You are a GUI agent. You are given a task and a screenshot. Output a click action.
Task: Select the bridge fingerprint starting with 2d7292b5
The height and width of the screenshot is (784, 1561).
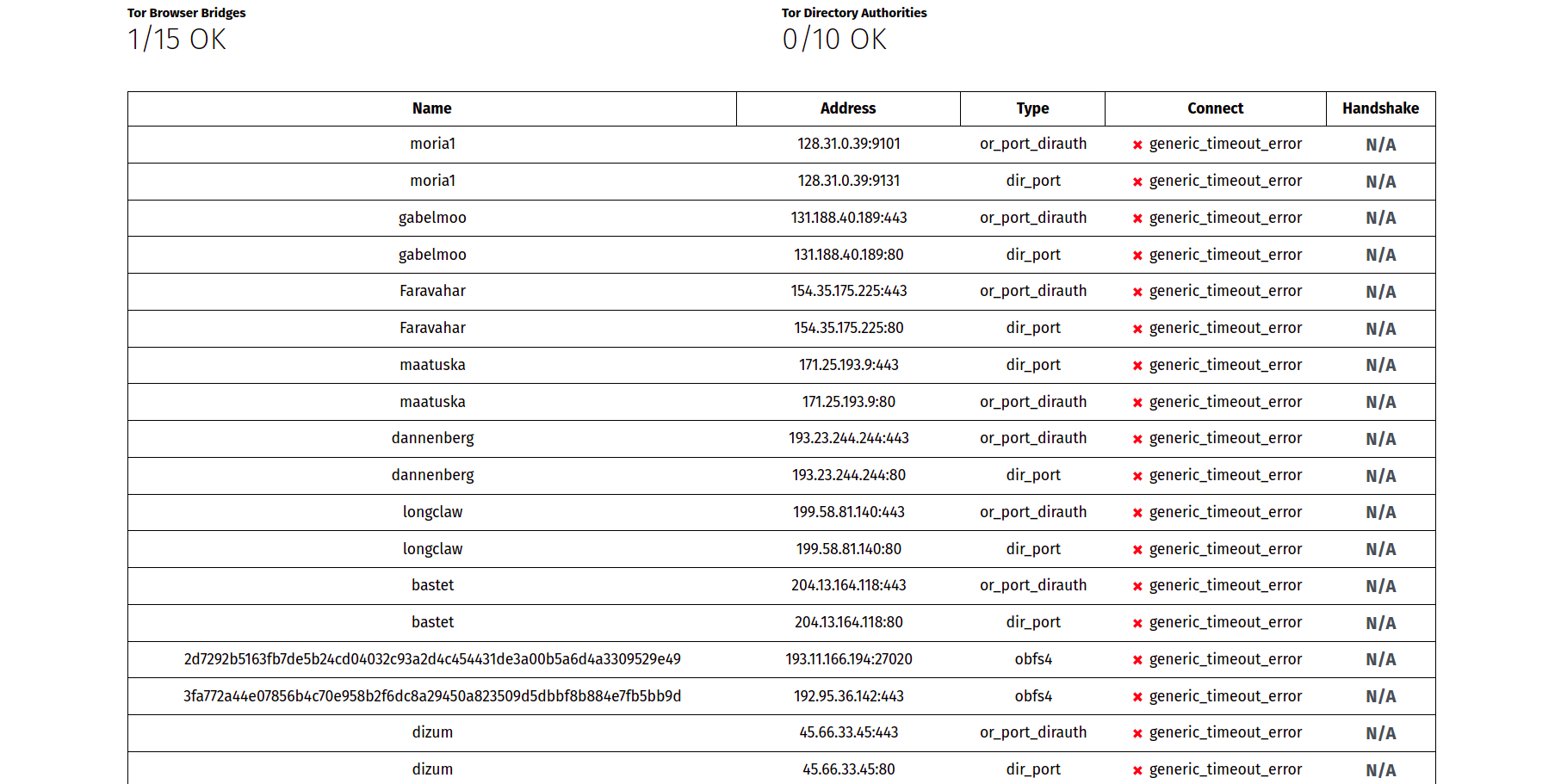click(x=432, y=659)
